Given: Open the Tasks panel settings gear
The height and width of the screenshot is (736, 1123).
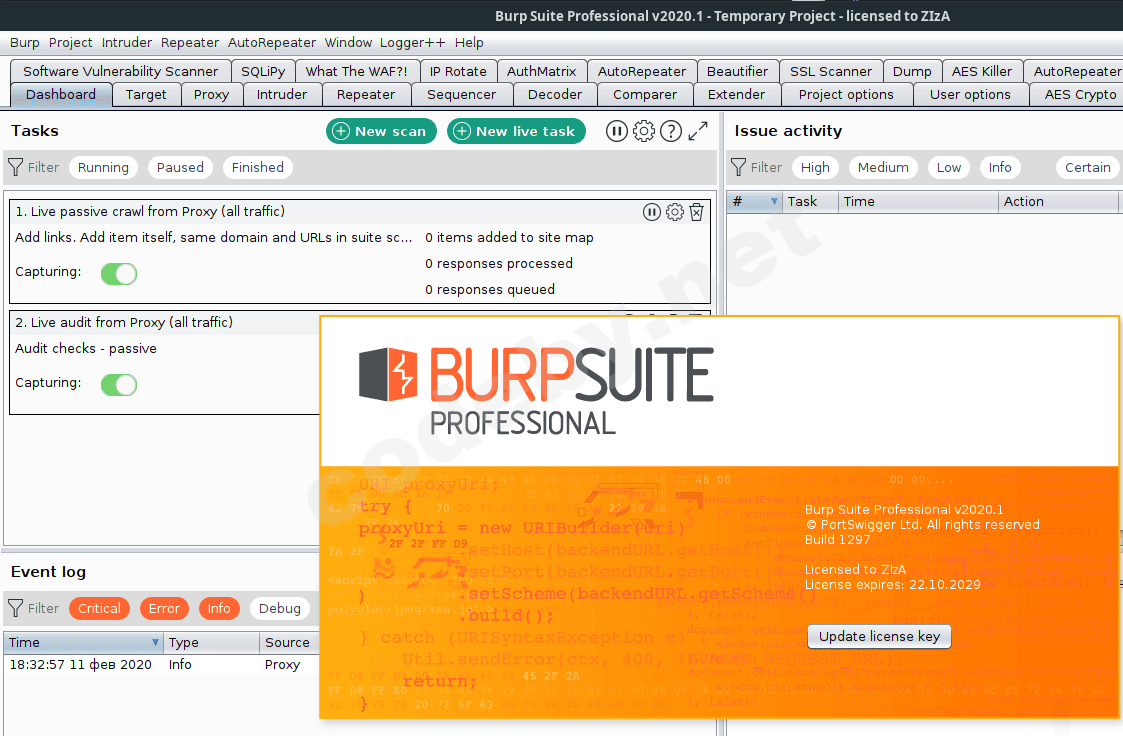Looking at the screenshot, I should pos(644,131).
